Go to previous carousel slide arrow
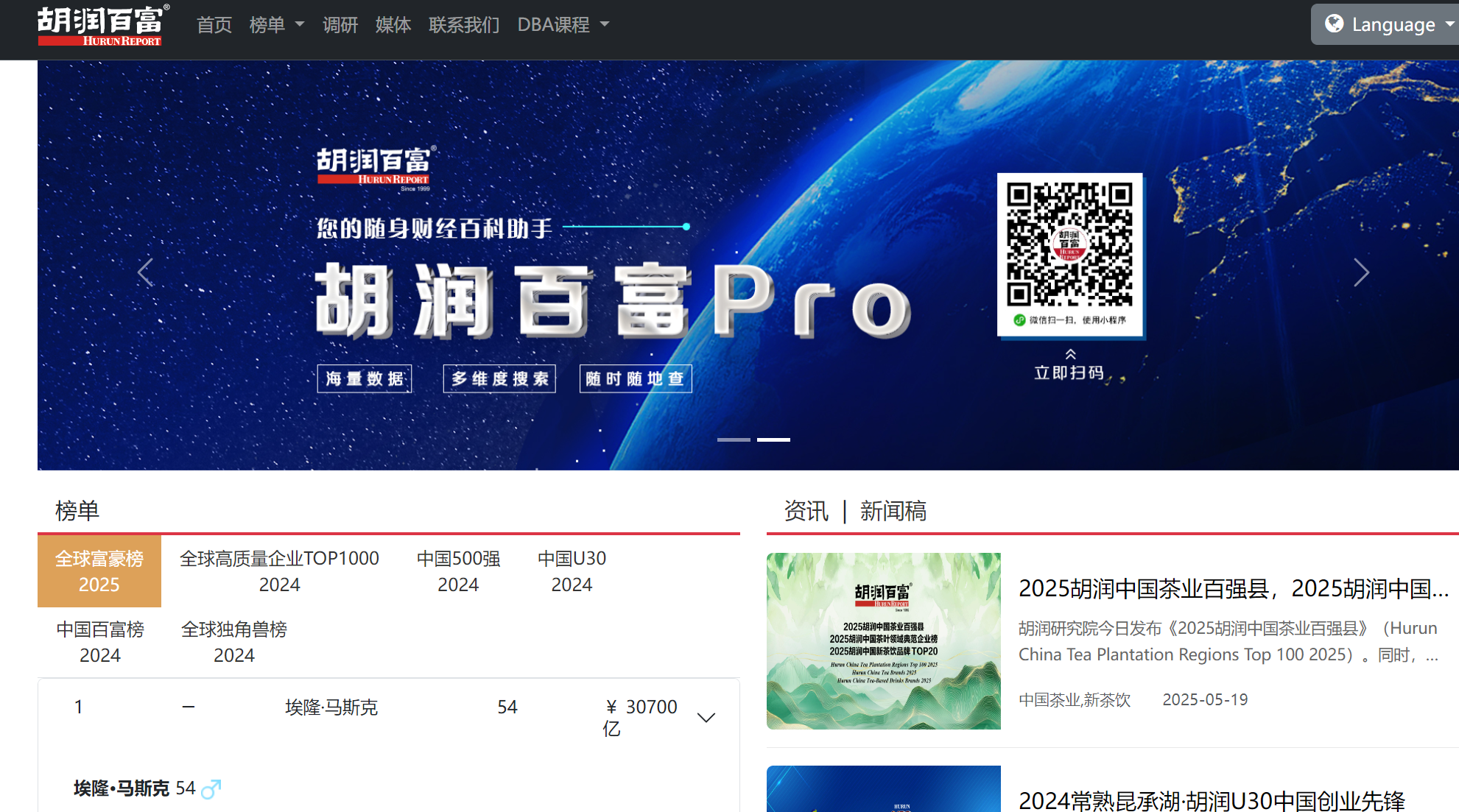 pos(145,272)
